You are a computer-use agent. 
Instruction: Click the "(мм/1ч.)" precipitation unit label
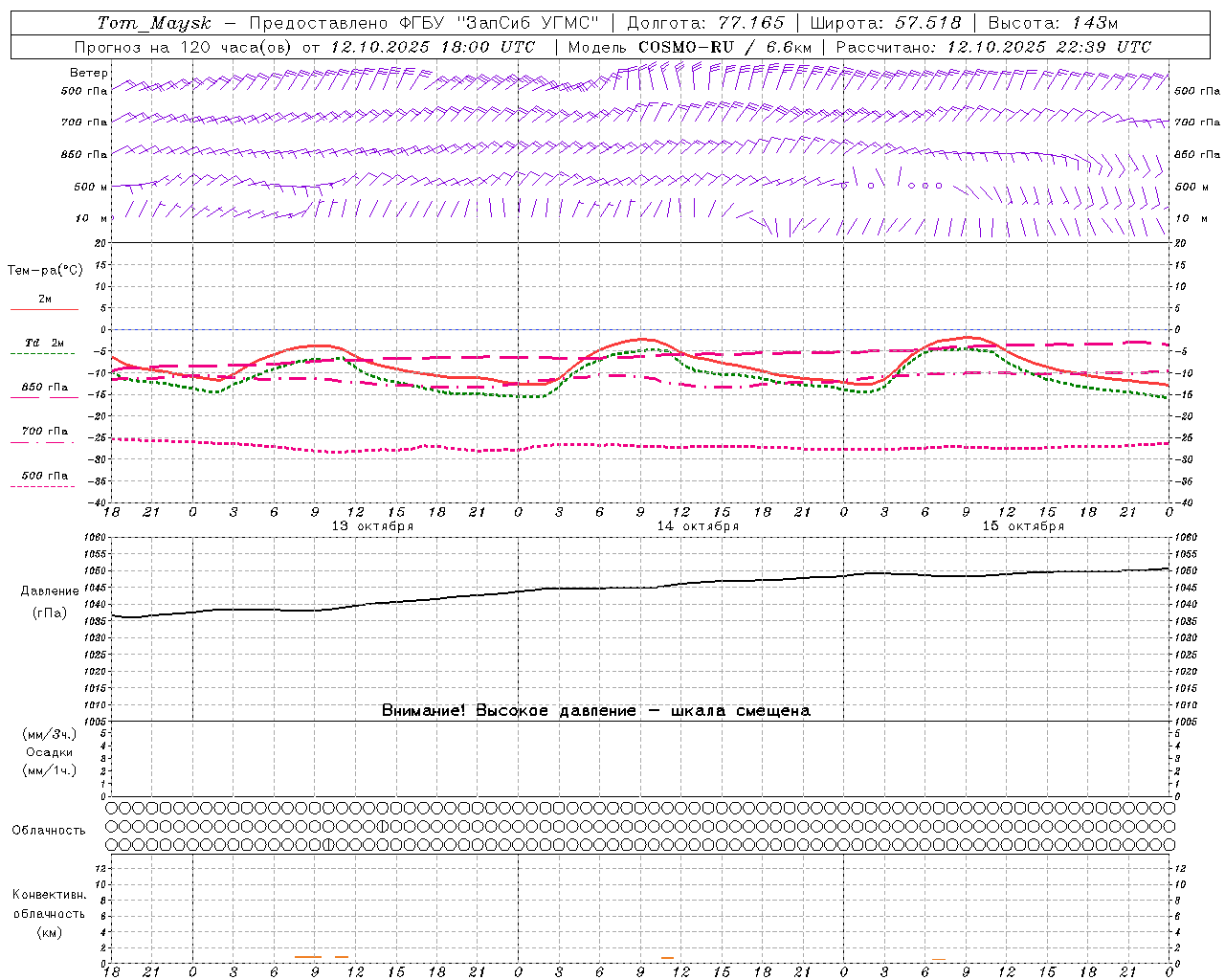(x=50, y=770)
